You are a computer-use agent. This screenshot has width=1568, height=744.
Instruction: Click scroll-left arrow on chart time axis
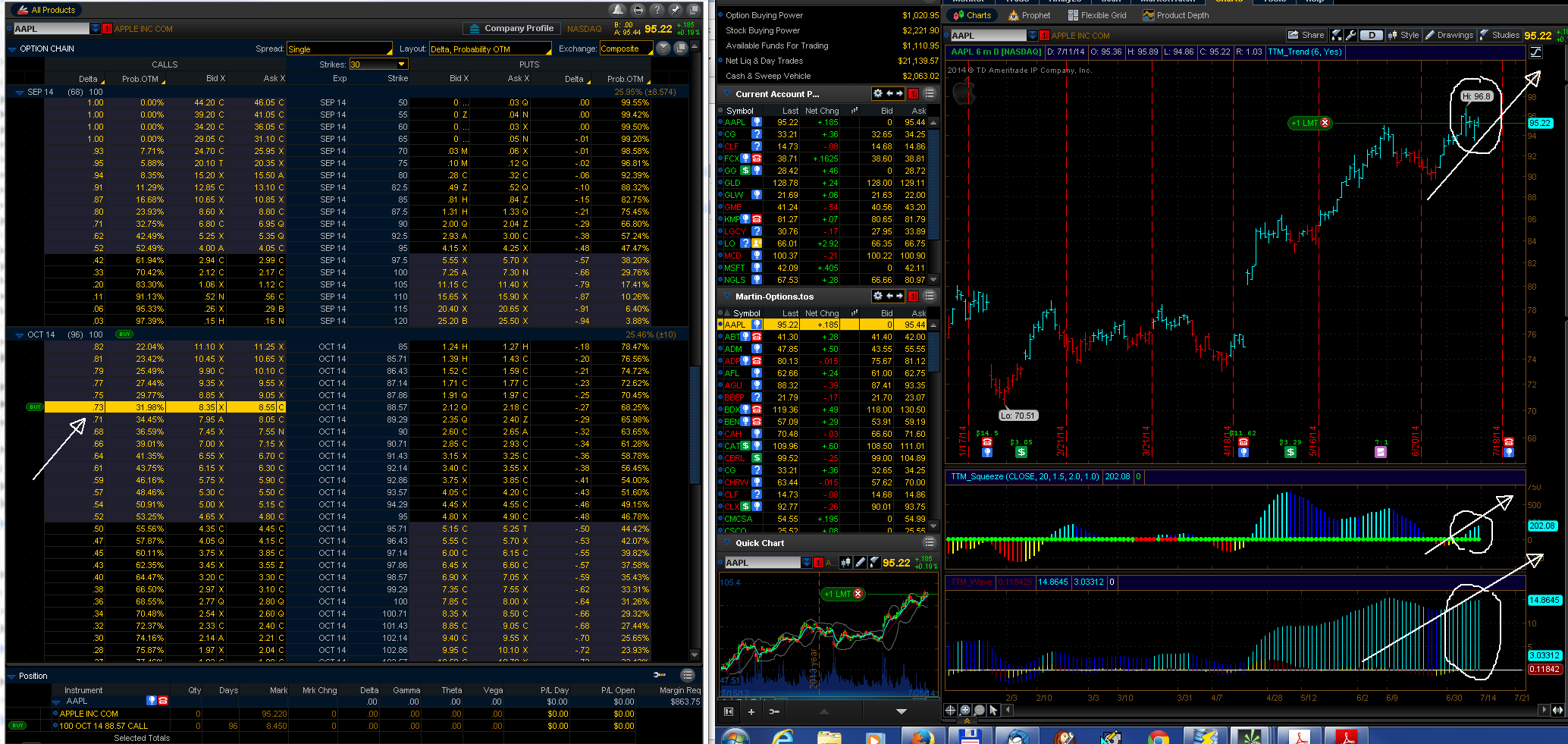[x=1008, y=710]
